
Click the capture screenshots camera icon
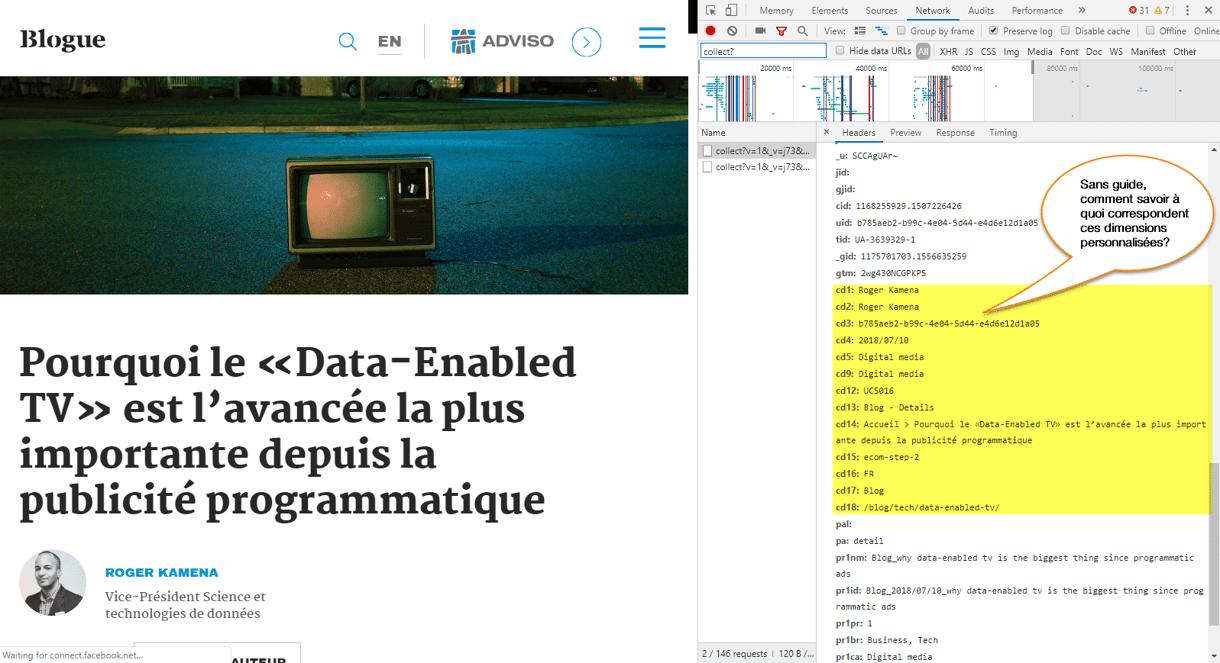point(760,31)
